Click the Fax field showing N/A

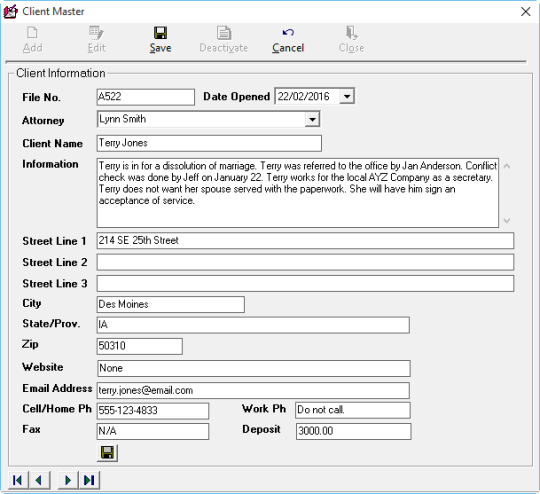pos(153,431)
